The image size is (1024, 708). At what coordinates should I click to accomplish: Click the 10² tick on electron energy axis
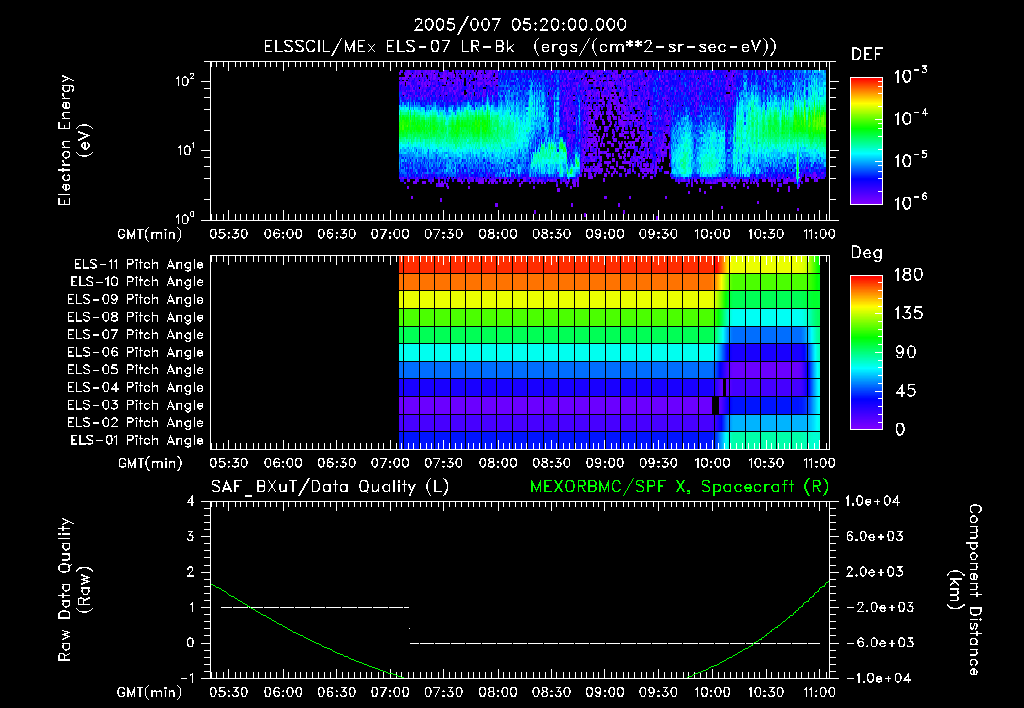(185, 81)
